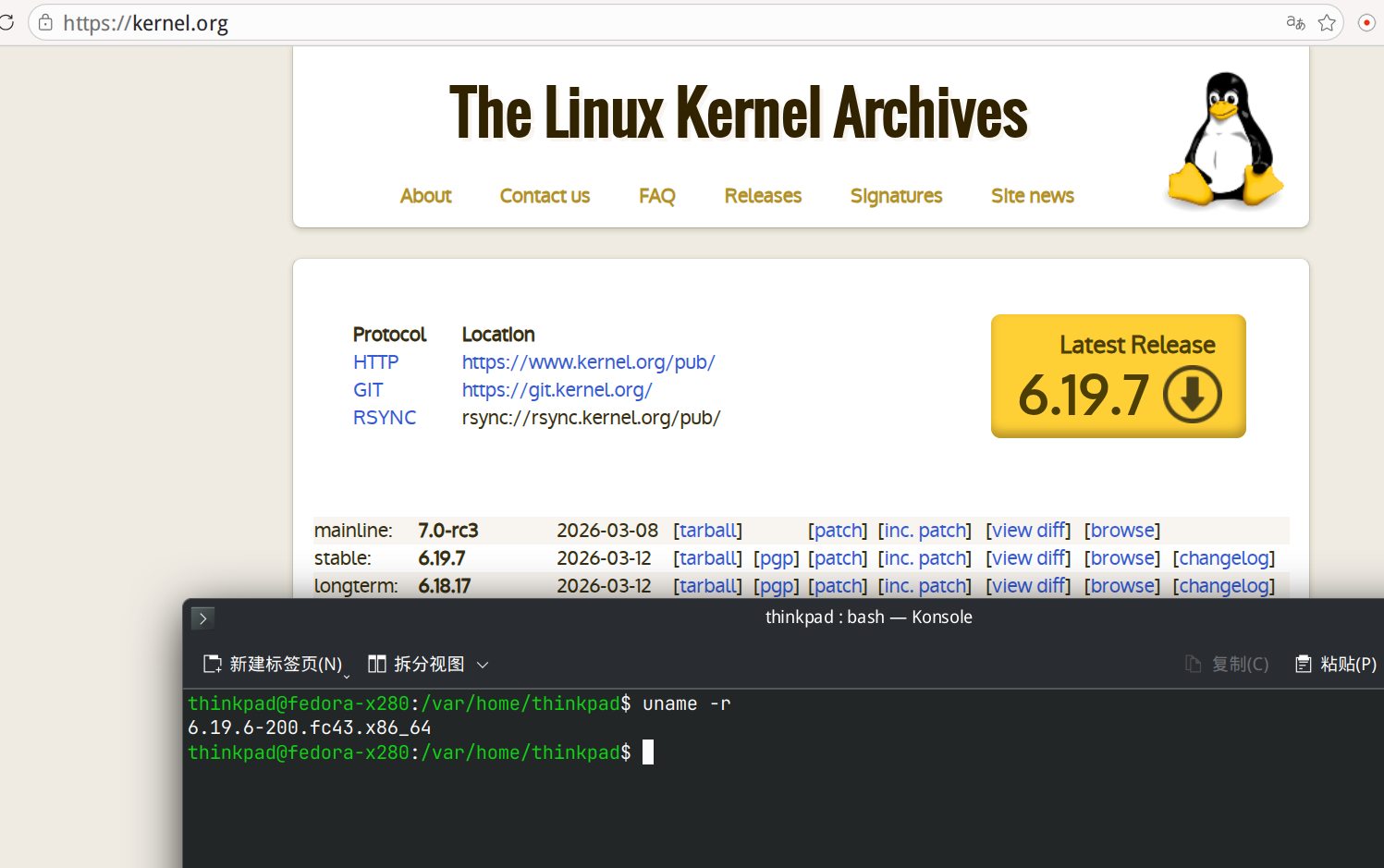This screenshot has height=868, width=1384.
Task: Bookmark this page with the star icon
Action: pos(1327,22)
